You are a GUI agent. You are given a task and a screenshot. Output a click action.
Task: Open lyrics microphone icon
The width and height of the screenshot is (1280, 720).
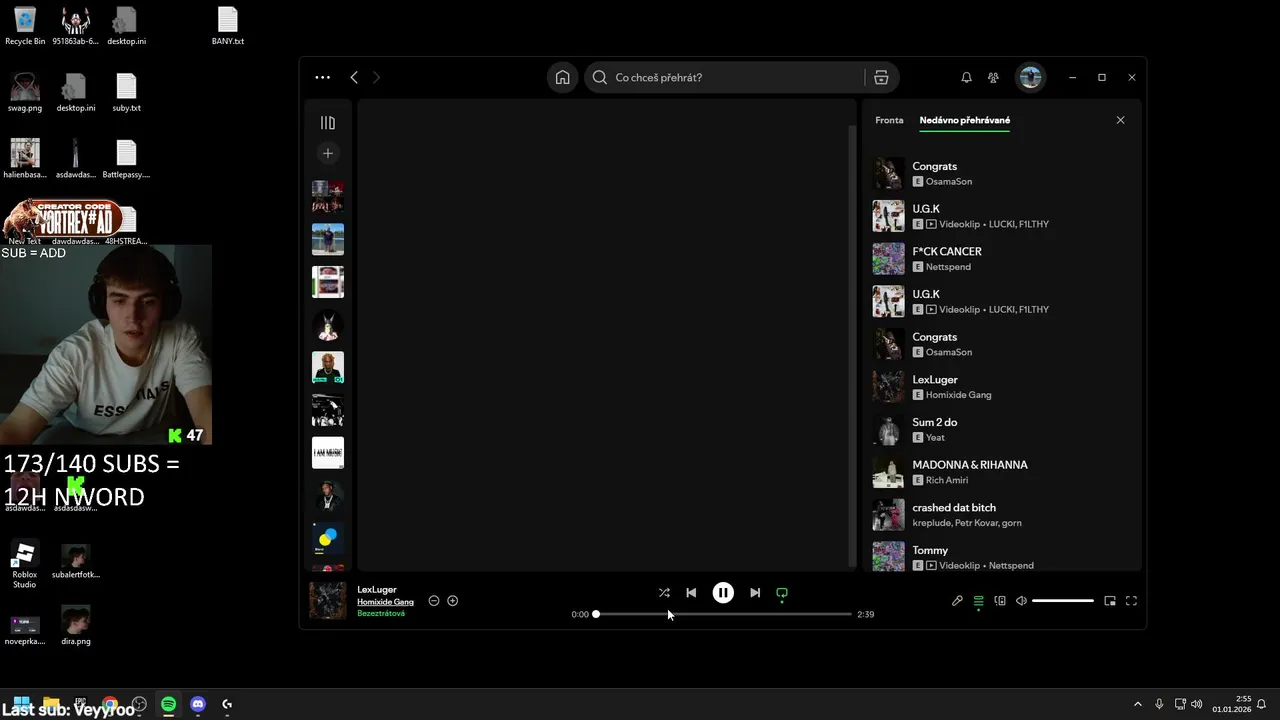(957, 601)
